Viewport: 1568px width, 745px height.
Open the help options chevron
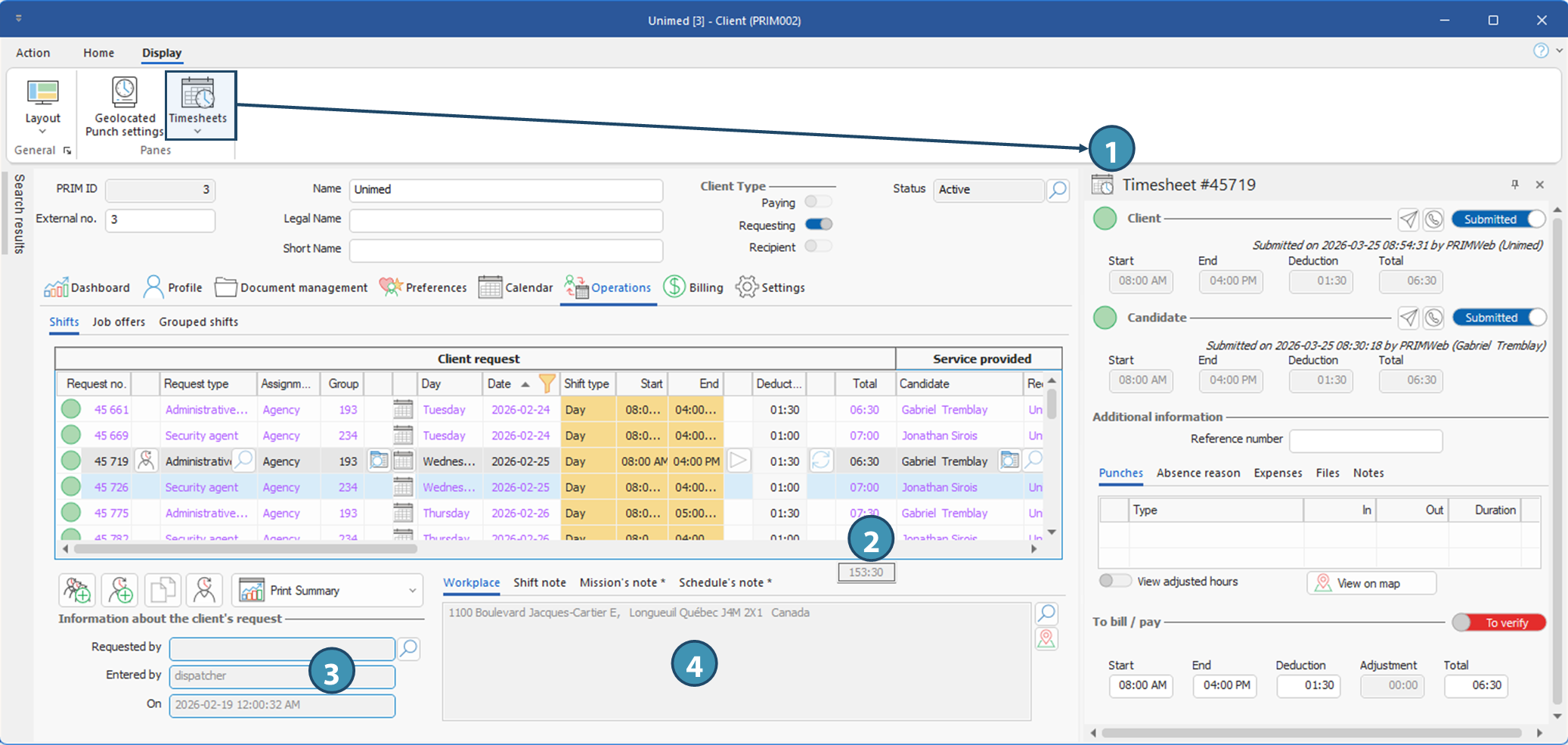pos(1559,51)
